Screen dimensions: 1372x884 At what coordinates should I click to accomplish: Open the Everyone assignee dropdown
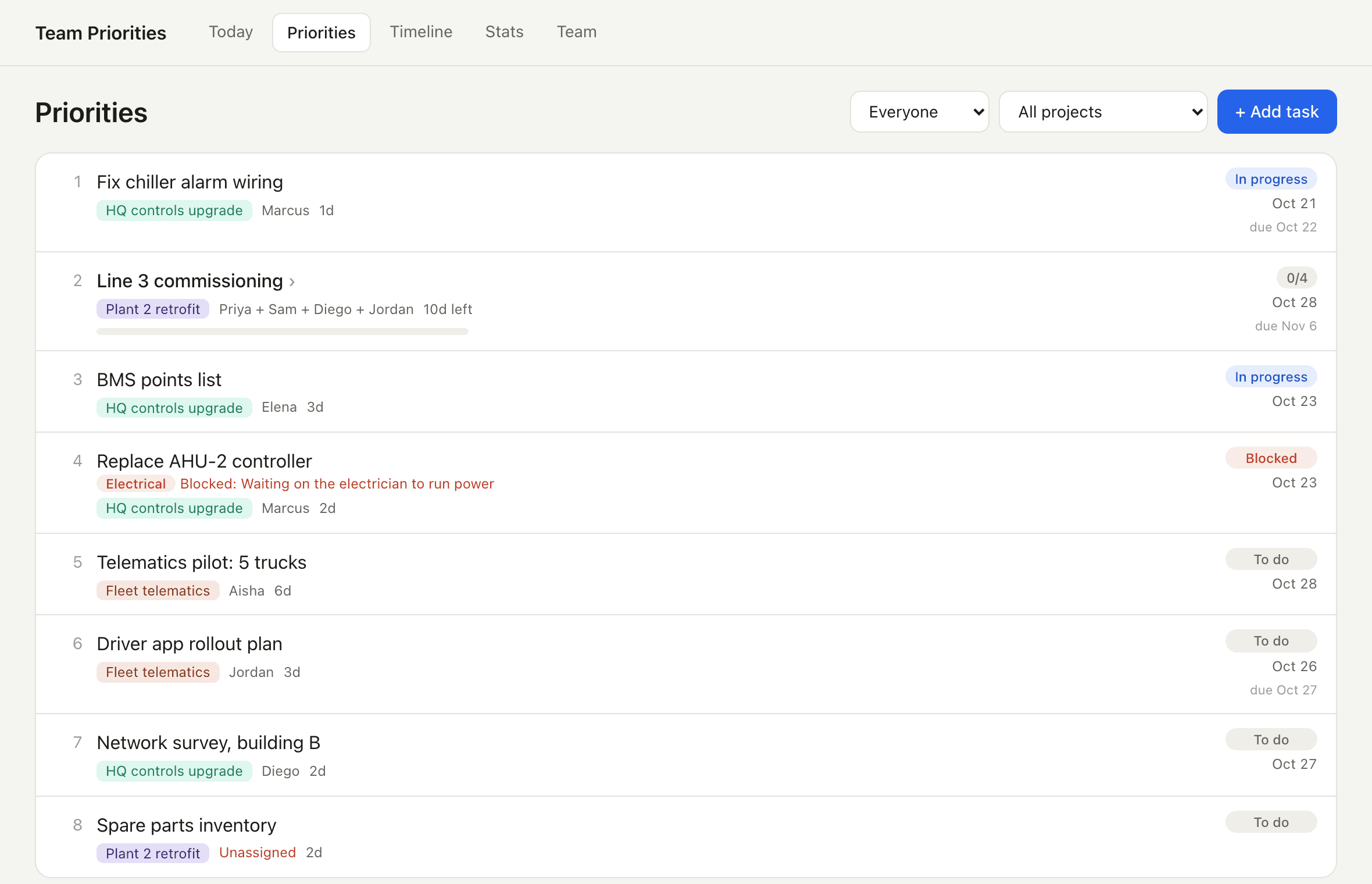[919, 112]
